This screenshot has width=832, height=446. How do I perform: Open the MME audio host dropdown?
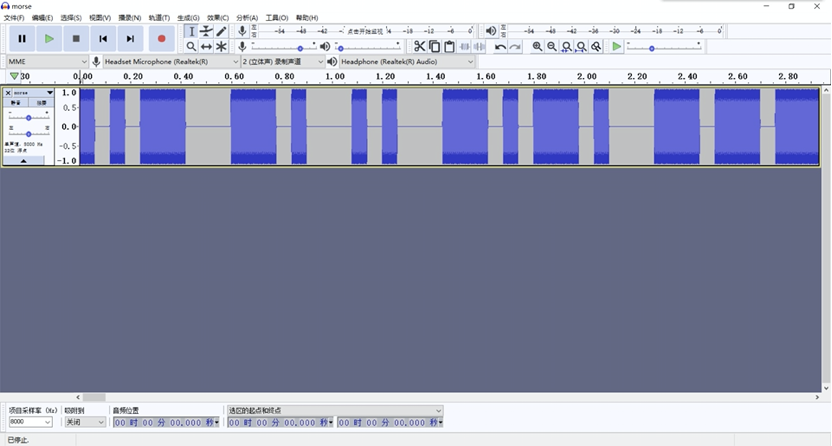47,62
